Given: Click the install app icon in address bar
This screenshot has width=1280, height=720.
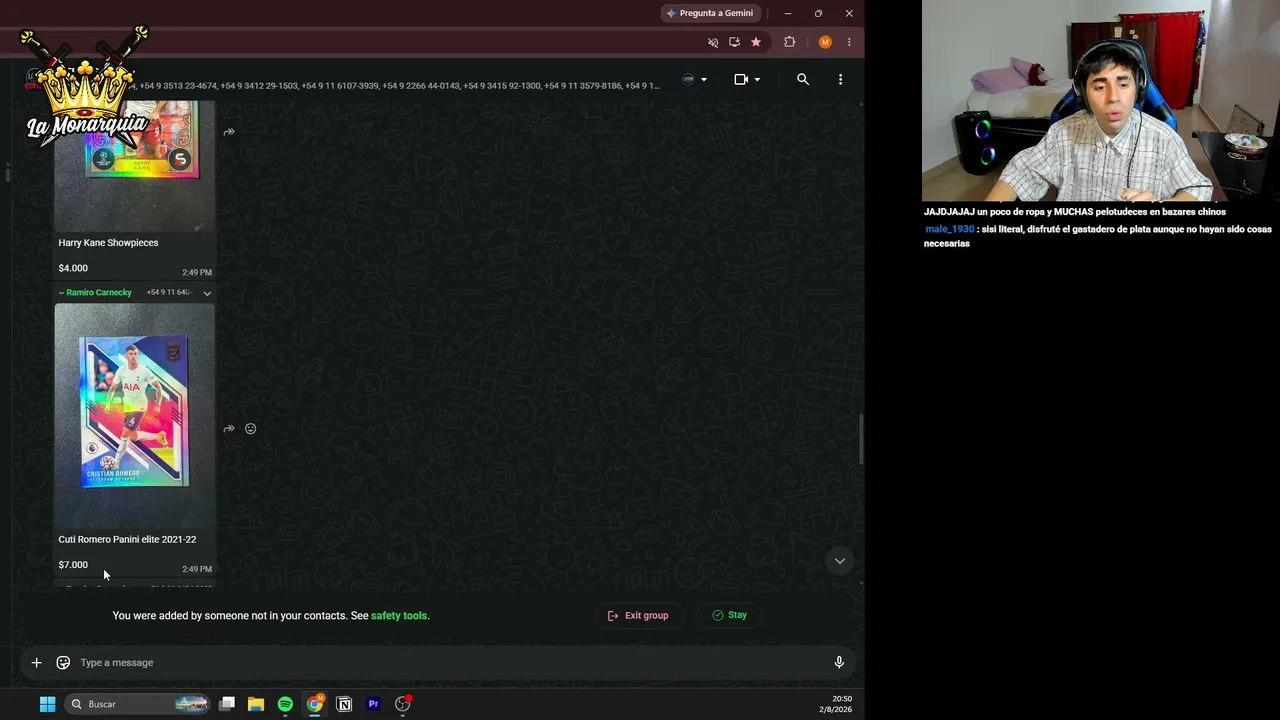Looking at the screenshot, I should click(x=734, y=42).
